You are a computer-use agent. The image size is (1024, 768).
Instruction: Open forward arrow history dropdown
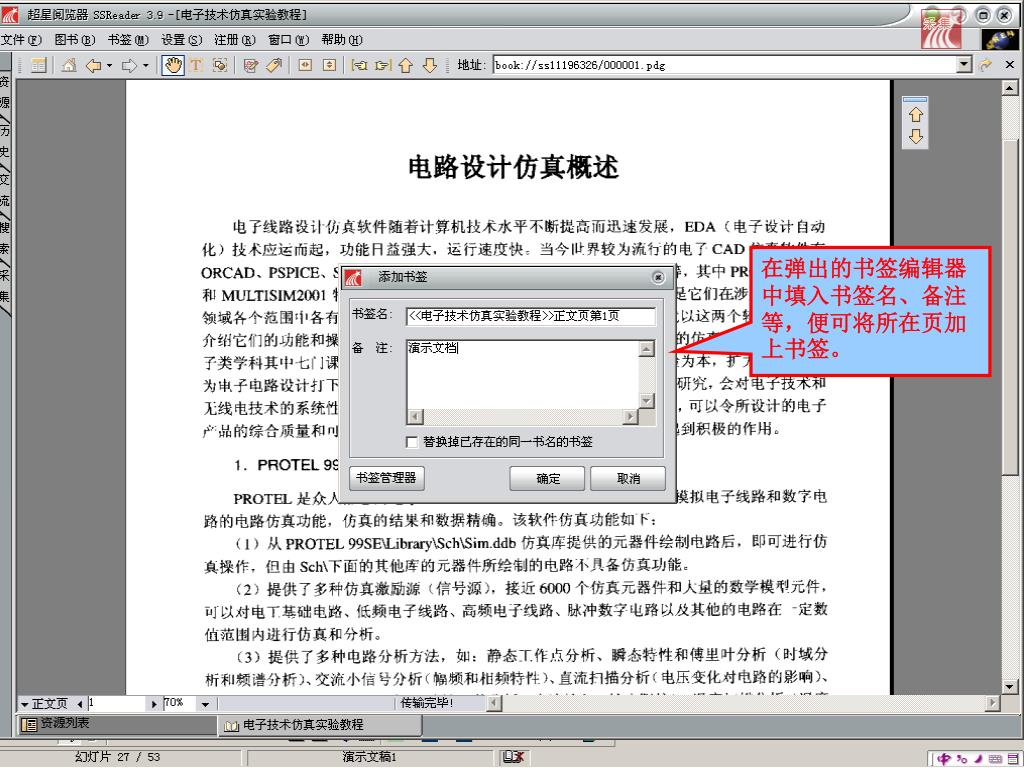tap(146, 65)
